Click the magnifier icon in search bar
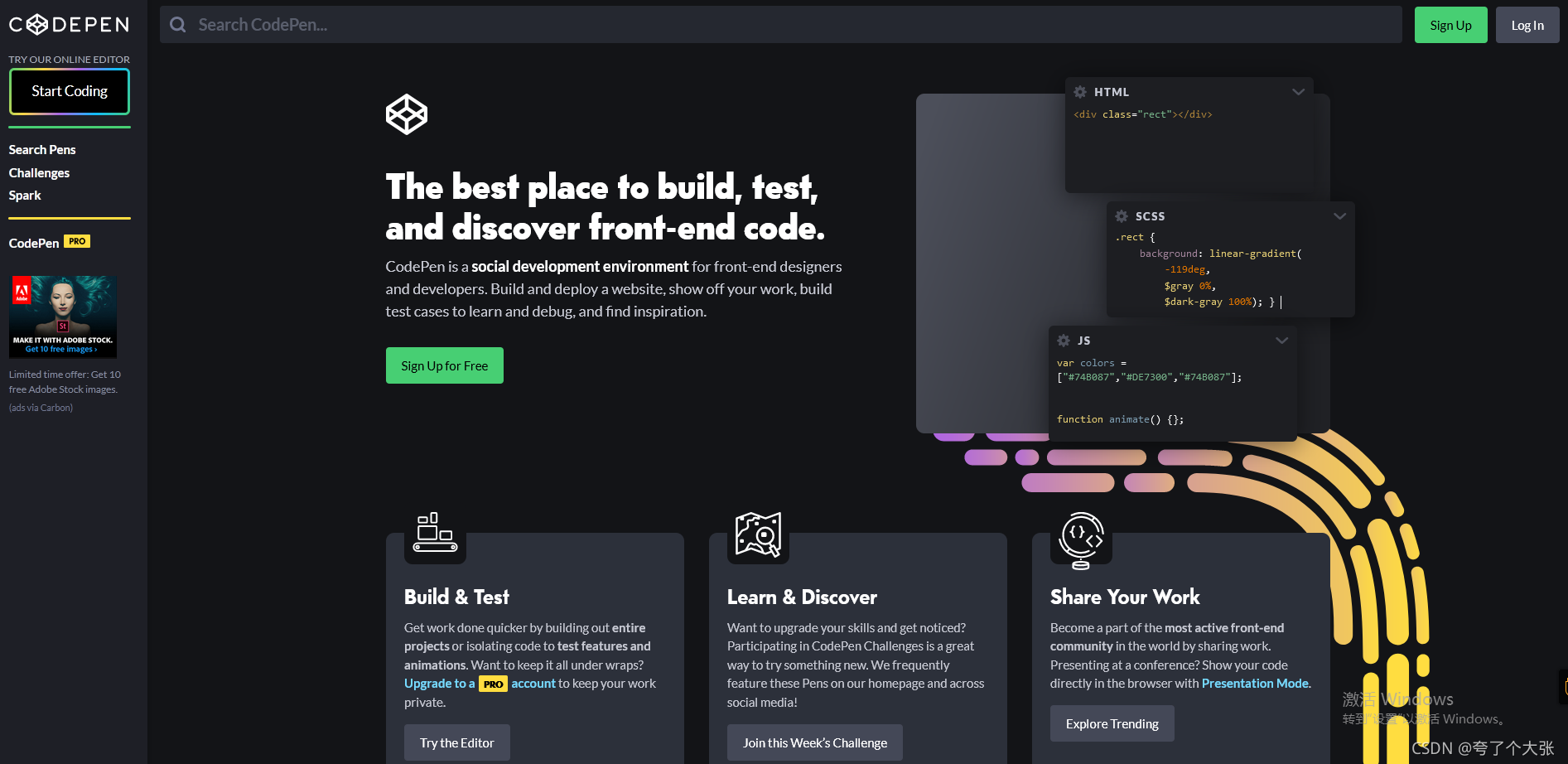 pyautogui.click(x=178, y=25)
